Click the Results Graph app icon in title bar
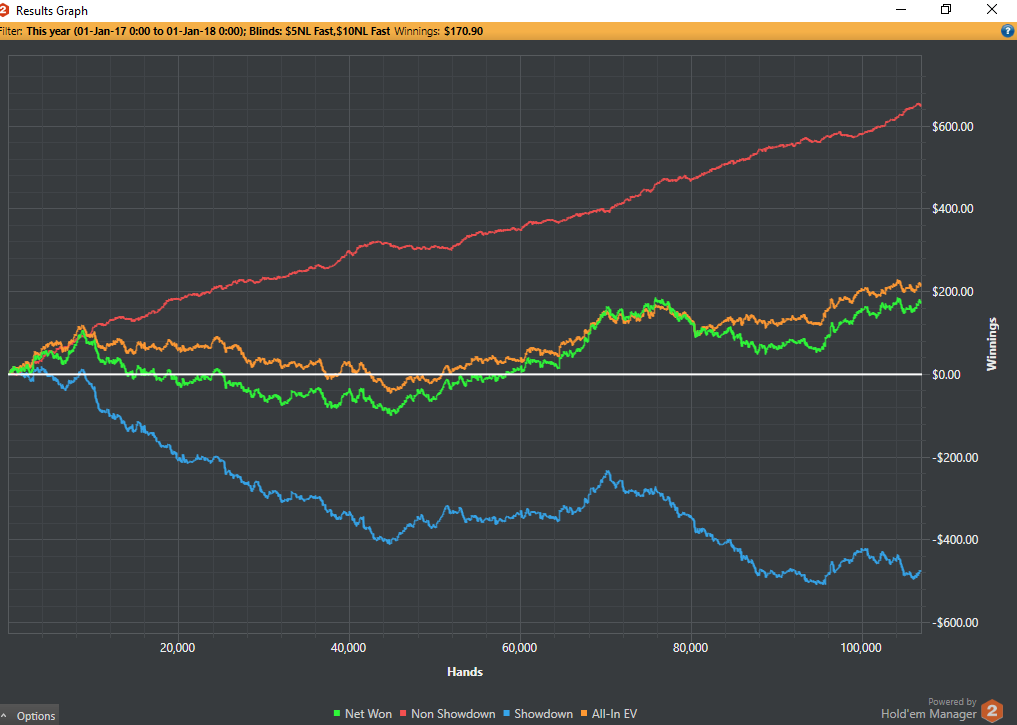This screenshot has width=1017, height=725. point(4,10)
